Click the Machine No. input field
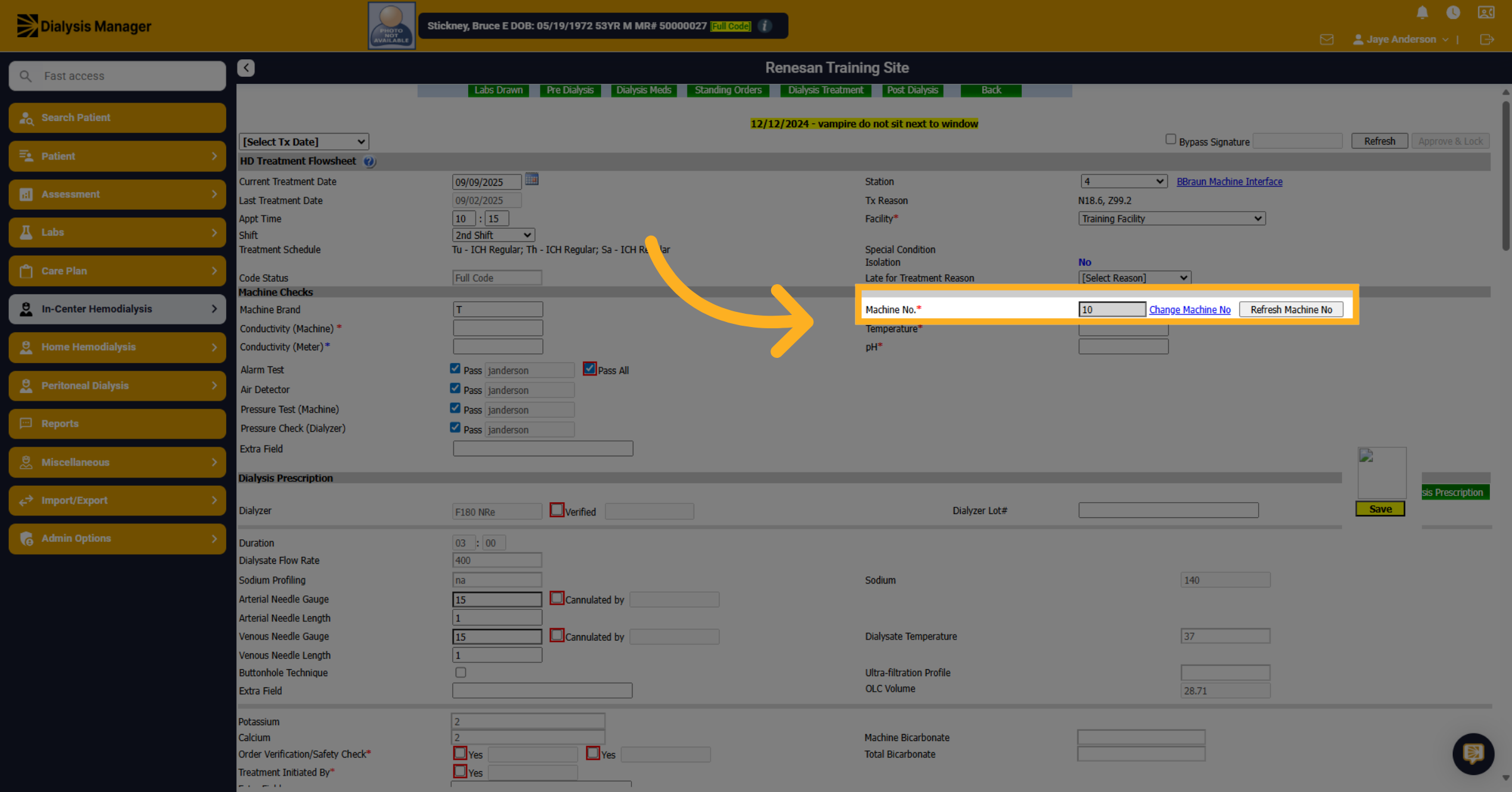 pyautogui.click(x=1112, y=309)
